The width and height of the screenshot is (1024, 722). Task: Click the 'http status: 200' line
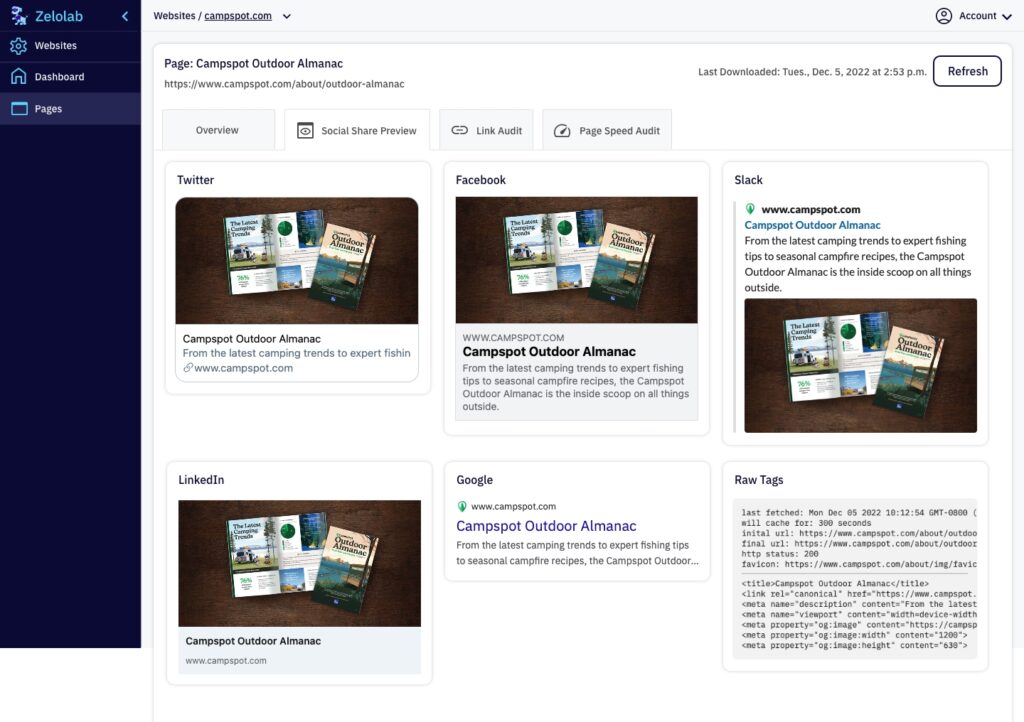point(780,554)
